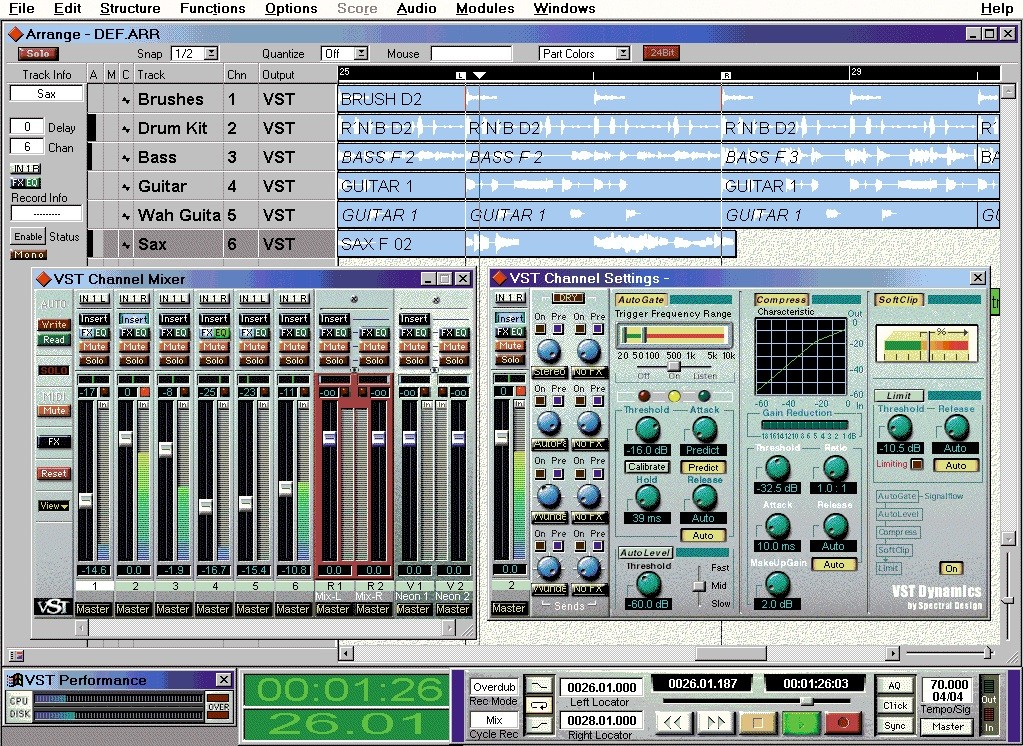Click the Rewind transport button
Image resolution: width=1023 pixels, height=746 pixels.
(x=673, y=722)
